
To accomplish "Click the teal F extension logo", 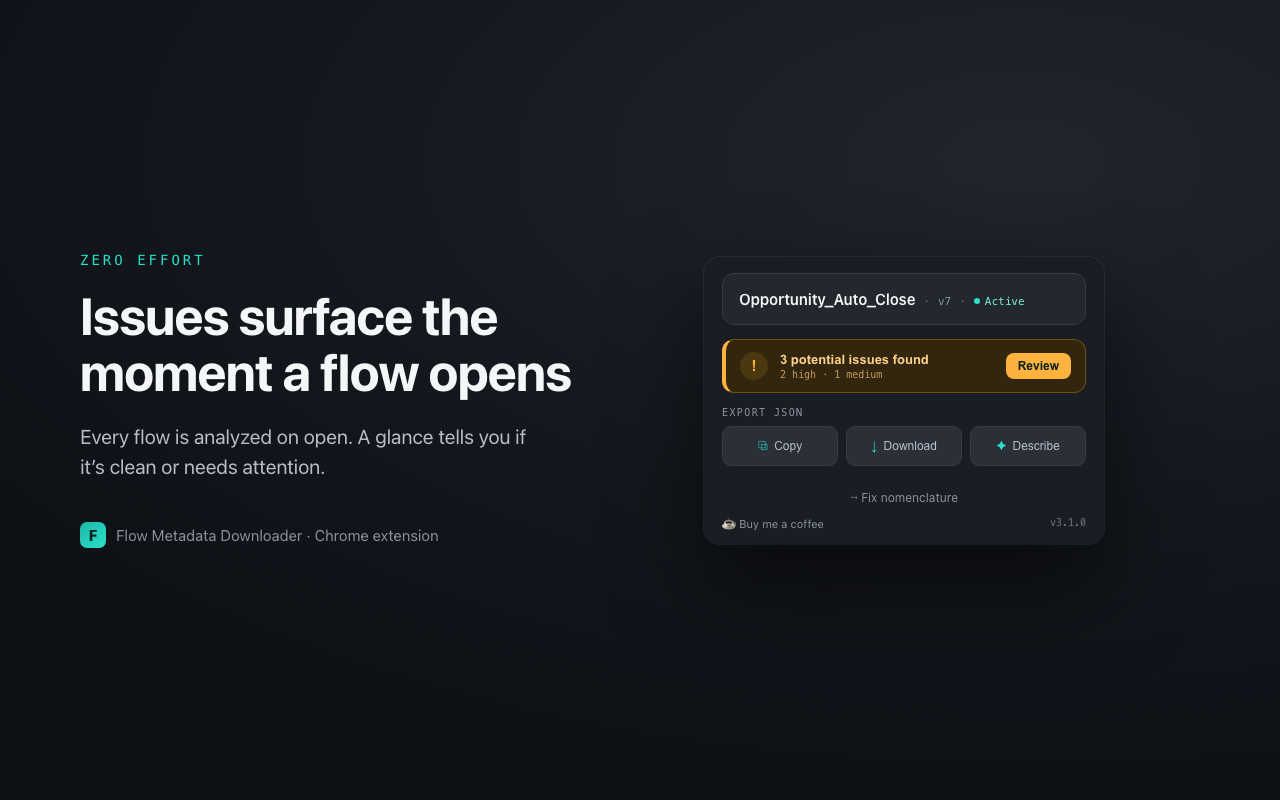I will pos(93,535).
